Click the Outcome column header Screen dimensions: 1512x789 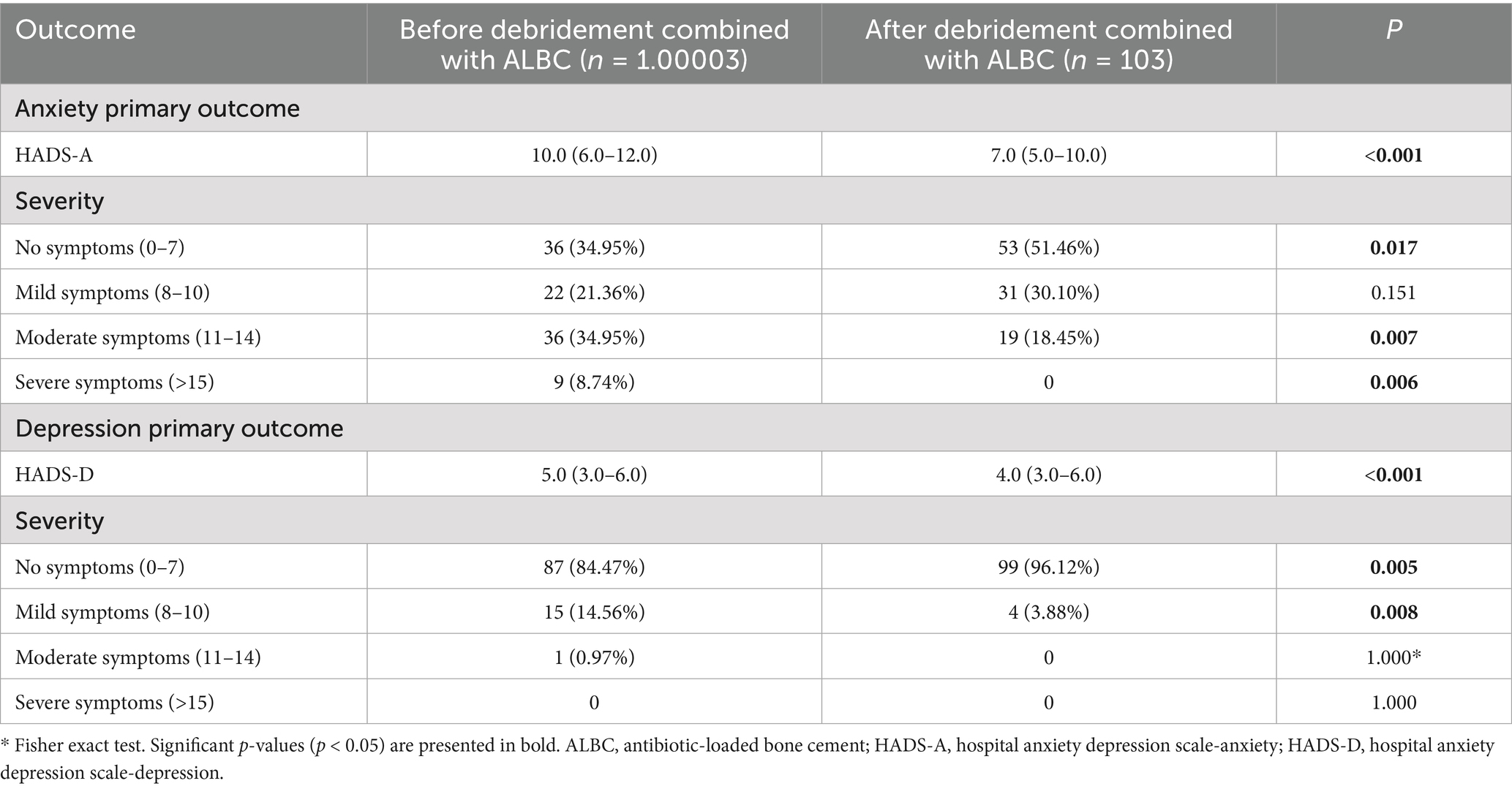[75, 30]
